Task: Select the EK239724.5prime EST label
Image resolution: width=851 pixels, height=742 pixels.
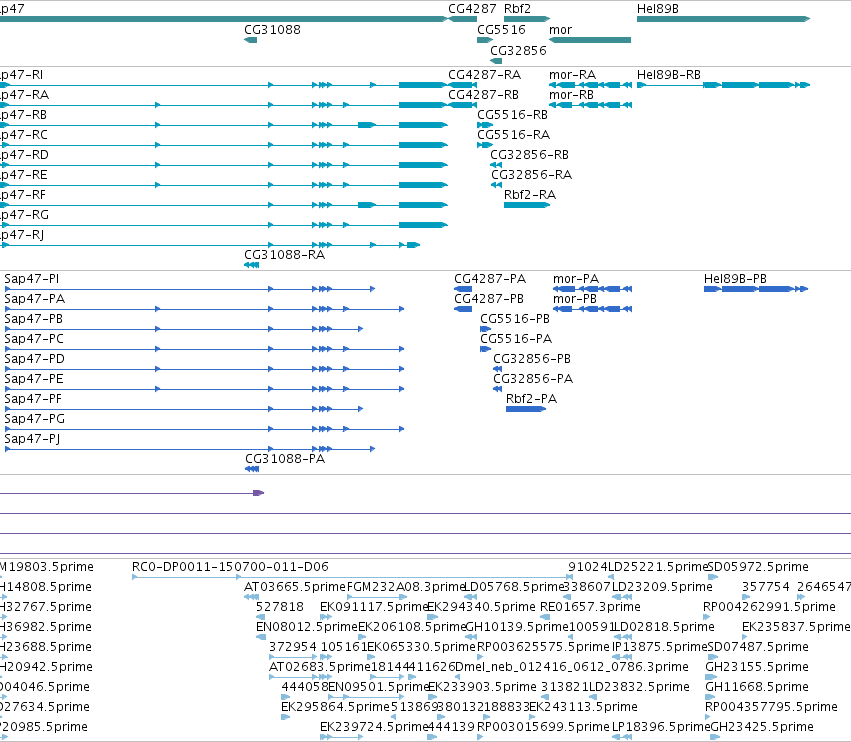Action: tap(374, 727)
